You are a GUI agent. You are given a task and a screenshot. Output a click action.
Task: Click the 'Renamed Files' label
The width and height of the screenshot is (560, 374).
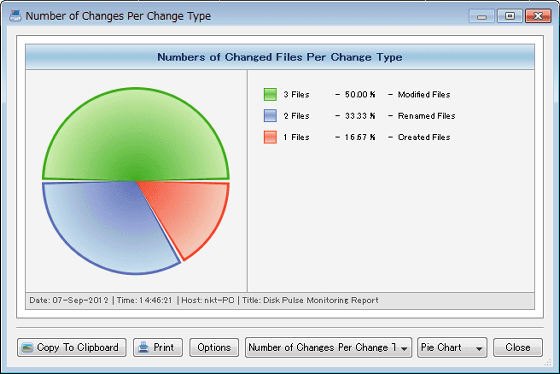coord(426,116)
